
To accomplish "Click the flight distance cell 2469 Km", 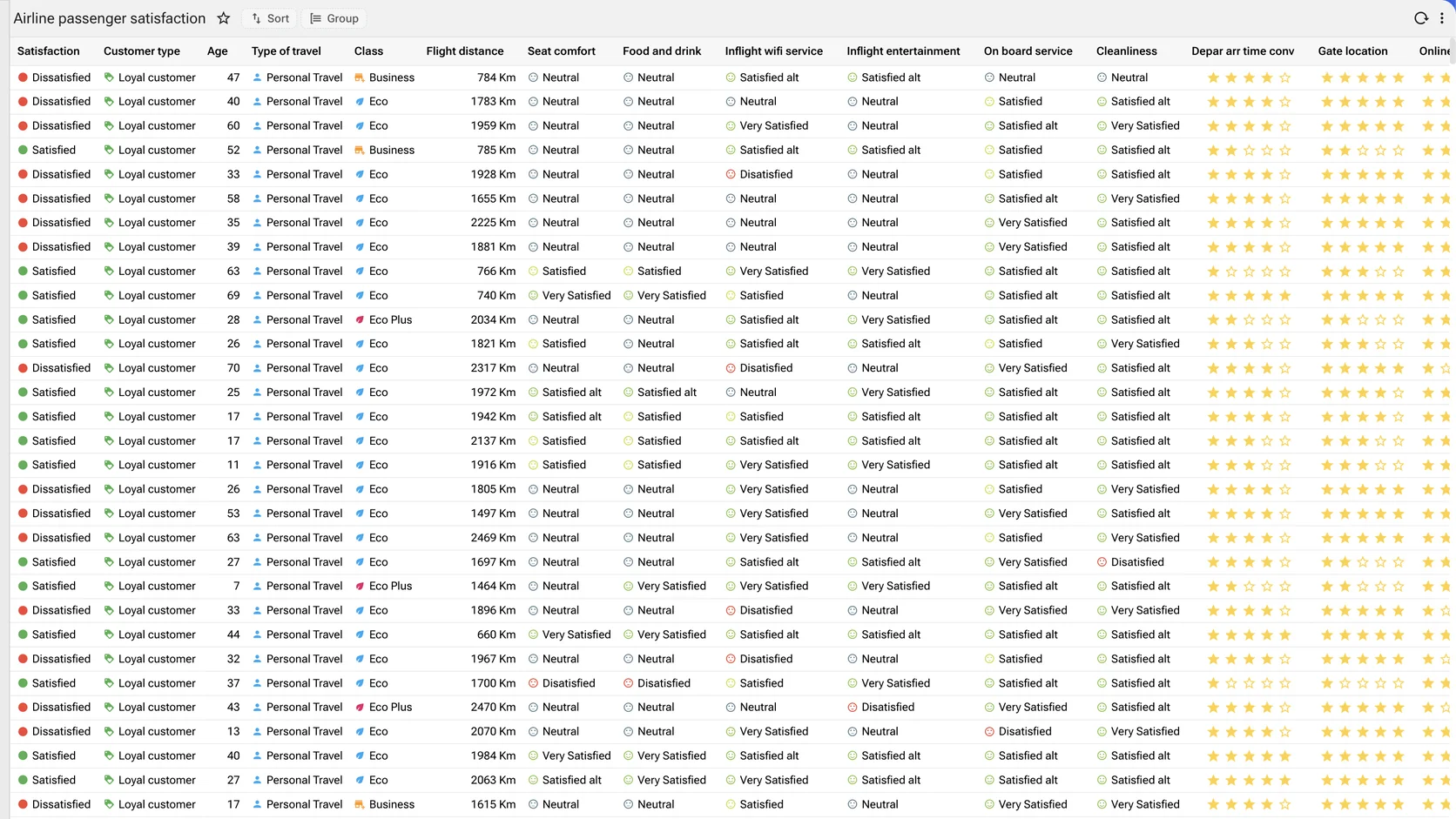I will pyautogui.click(x=493, y=538).
